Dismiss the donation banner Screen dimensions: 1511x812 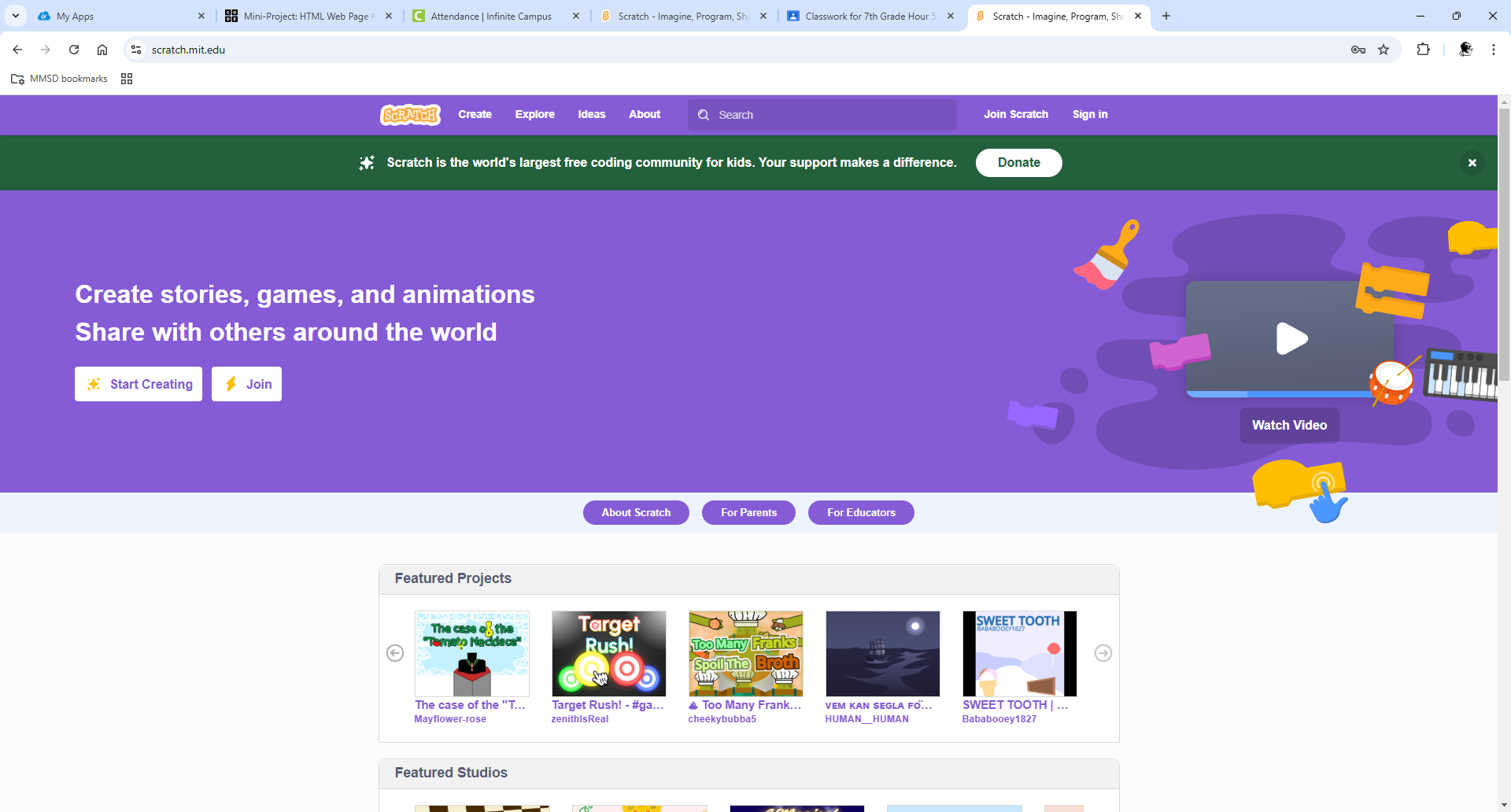pos(1472,163)
